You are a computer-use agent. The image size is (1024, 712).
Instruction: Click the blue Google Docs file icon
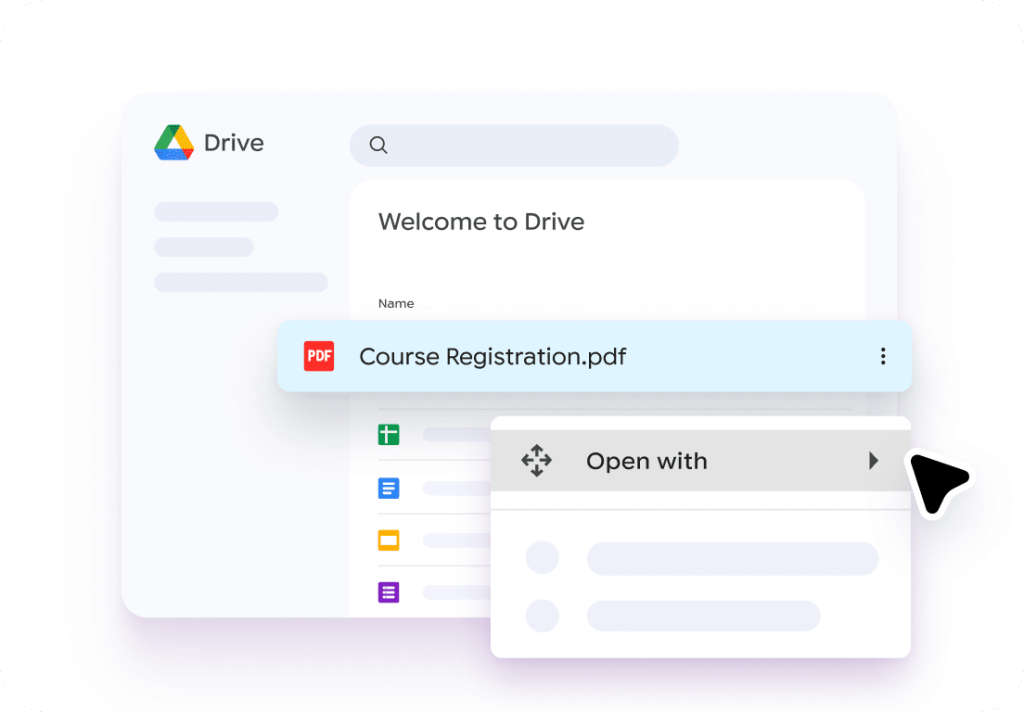(x=390, y=488)
